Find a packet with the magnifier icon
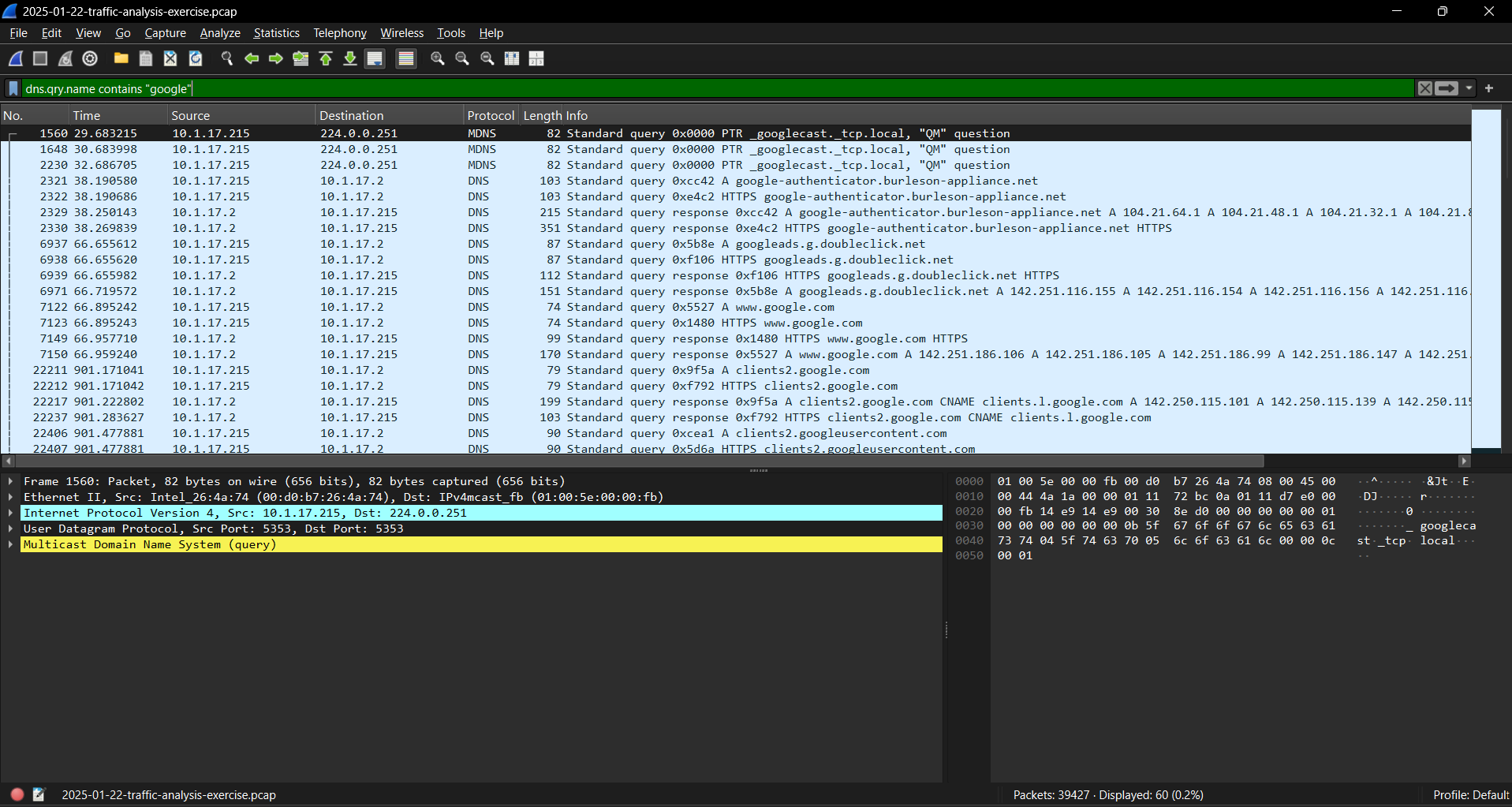This screenshot has height=807, width=1512. coord(226,58)
